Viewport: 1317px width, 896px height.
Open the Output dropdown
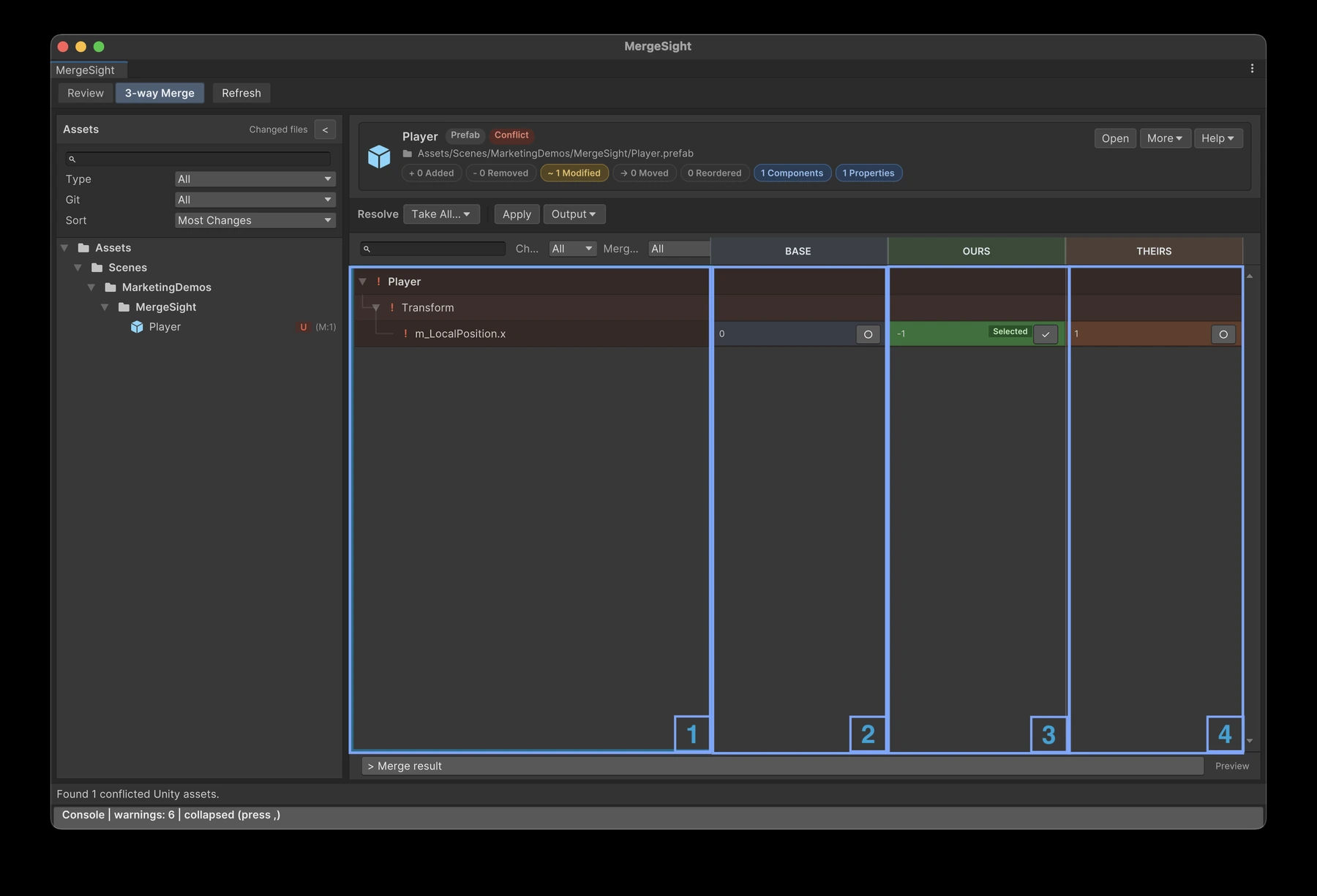[574, 214]
